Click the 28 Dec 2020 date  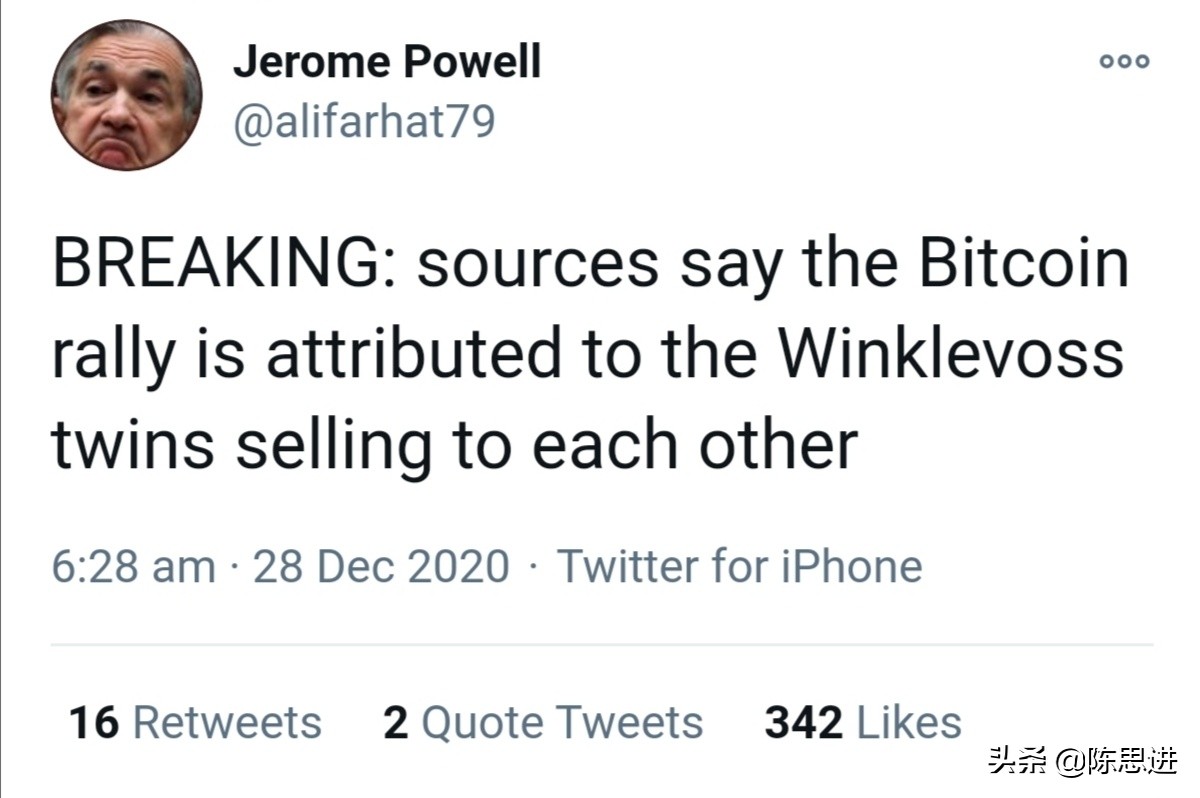(x=381, y=567)
